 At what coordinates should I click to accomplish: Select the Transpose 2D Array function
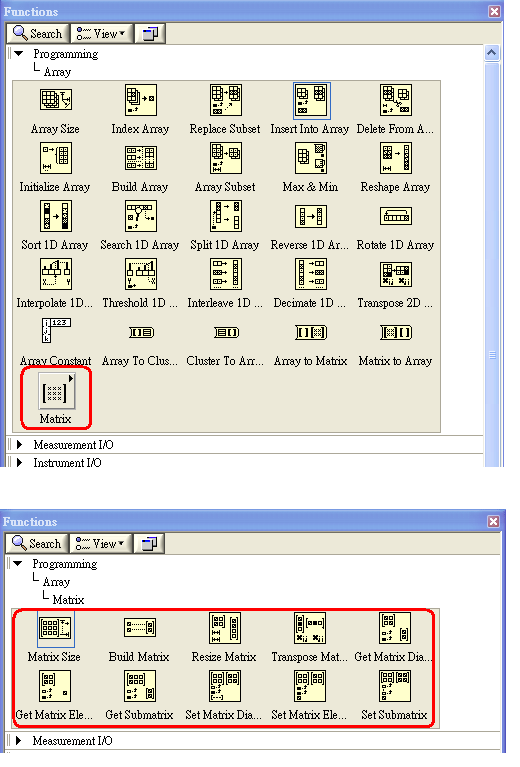(x=396, y=274)
